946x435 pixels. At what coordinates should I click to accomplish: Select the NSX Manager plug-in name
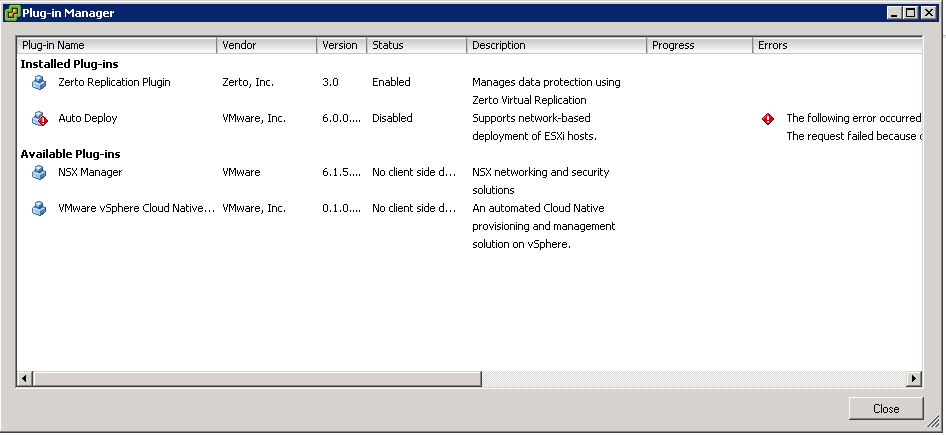click(x=90, y=172)
